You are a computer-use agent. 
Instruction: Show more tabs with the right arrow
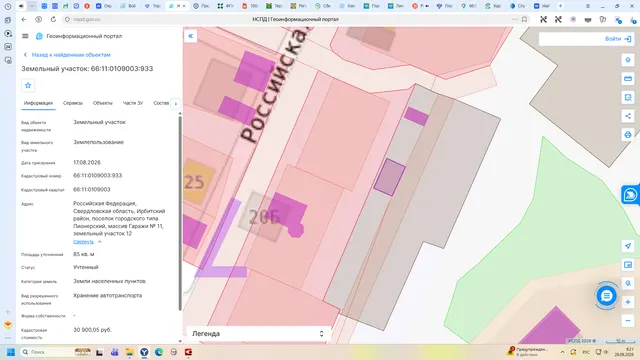click(x=176, y=104)
